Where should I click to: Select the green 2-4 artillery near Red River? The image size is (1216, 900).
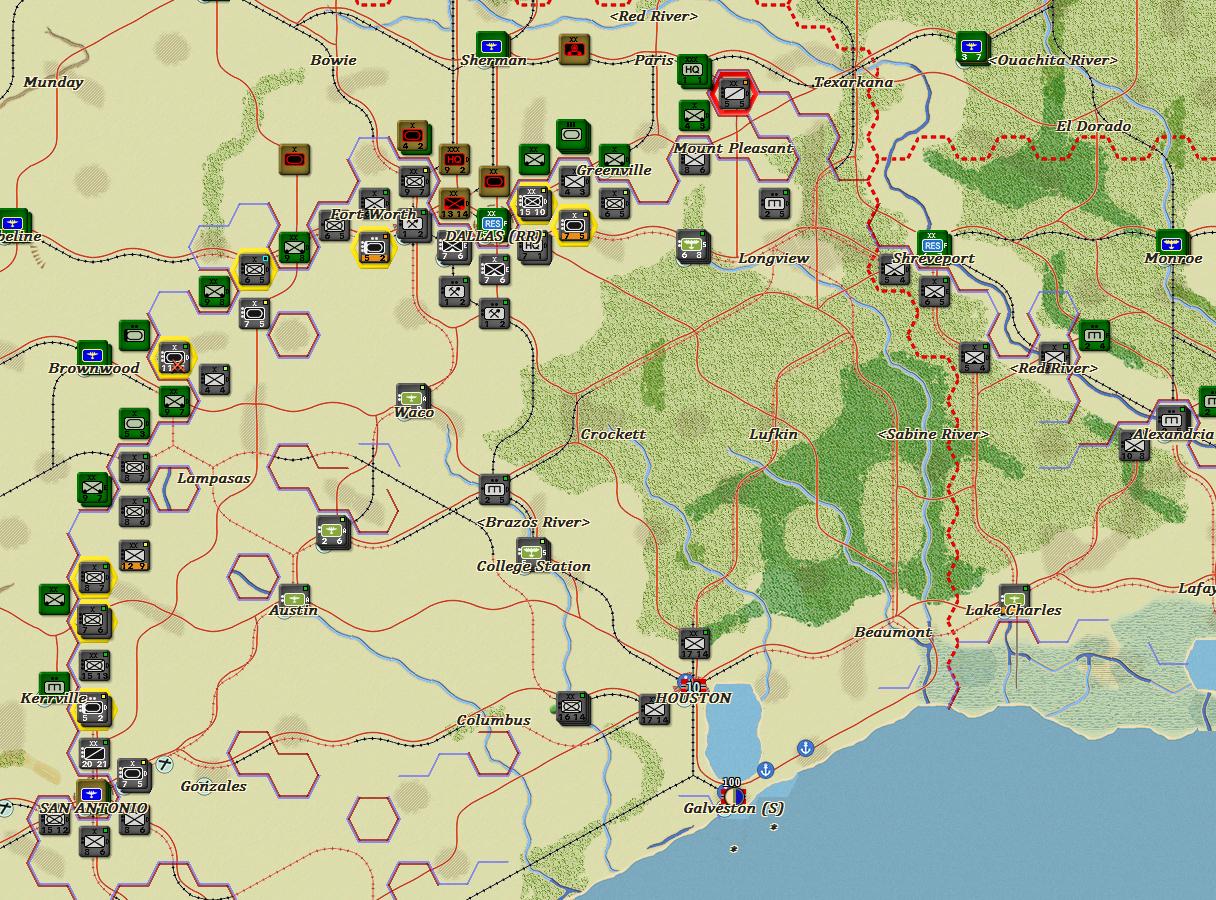pyautogui.click(x=1094, y=335)
